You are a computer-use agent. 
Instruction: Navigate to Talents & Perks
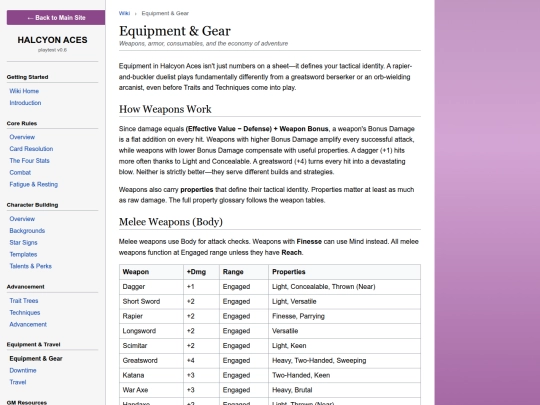(31, 266)
